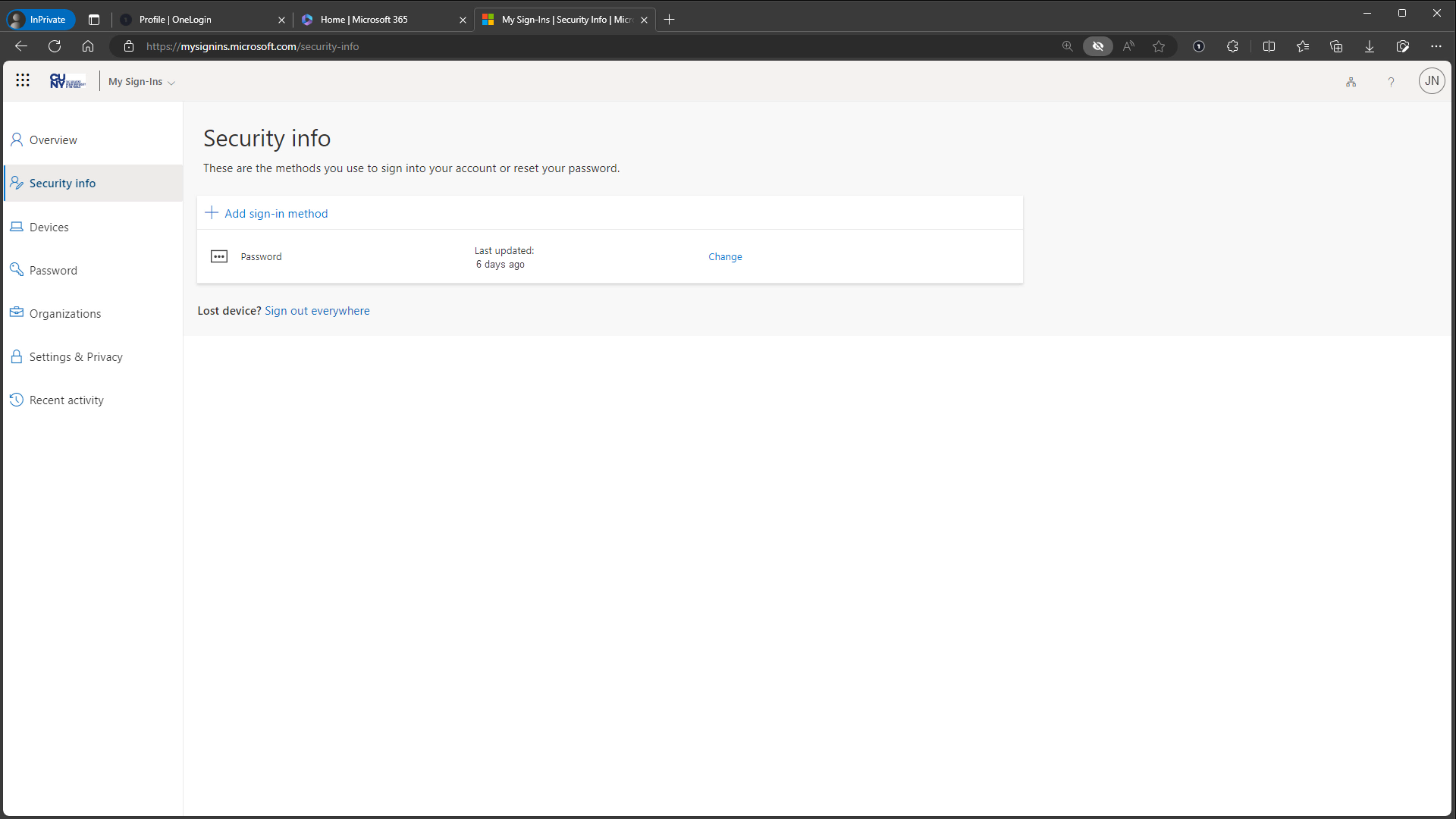Select Devices in the left navigation
The width and height of the screenshot is (1456, 819).
(49, 227)
